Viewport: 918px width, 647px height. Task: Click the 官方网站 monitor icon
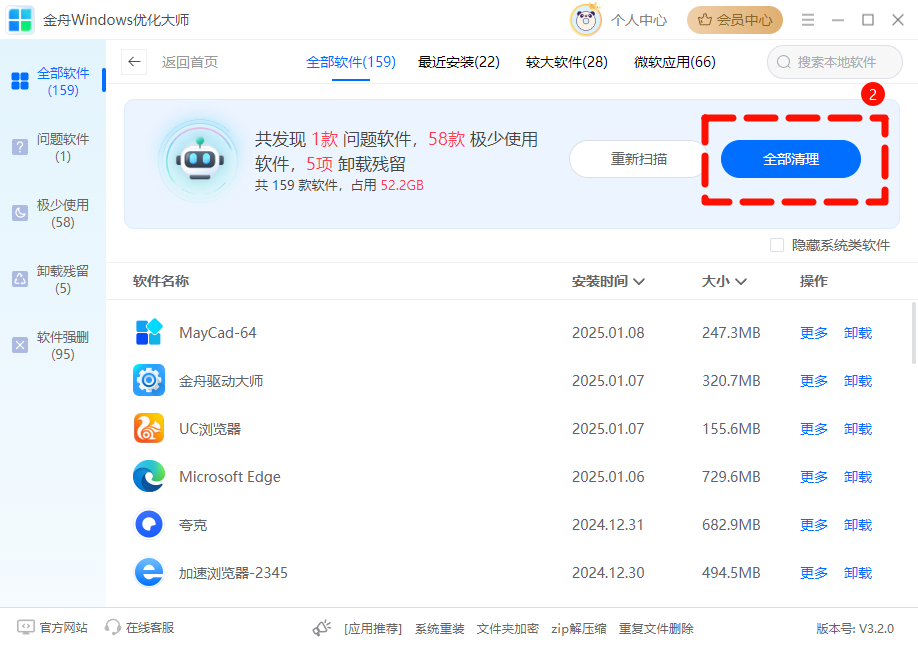(x=26, y=628)
